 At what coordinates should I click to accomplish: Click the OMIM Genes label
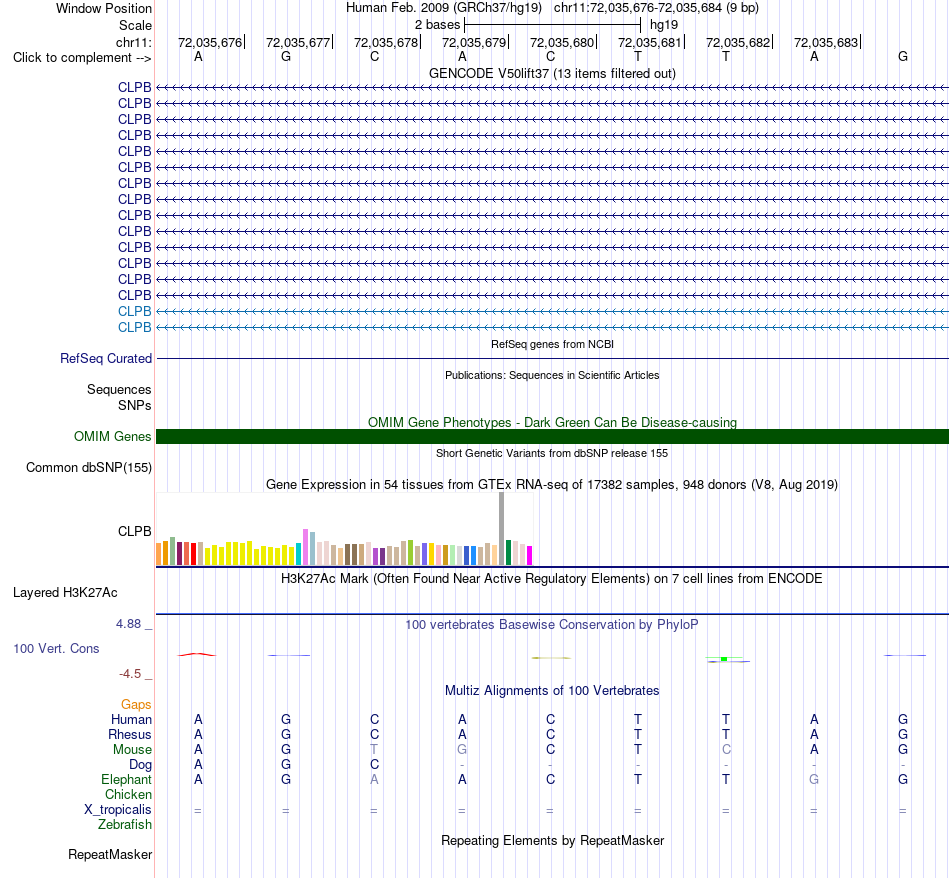(x=112, y=436)
